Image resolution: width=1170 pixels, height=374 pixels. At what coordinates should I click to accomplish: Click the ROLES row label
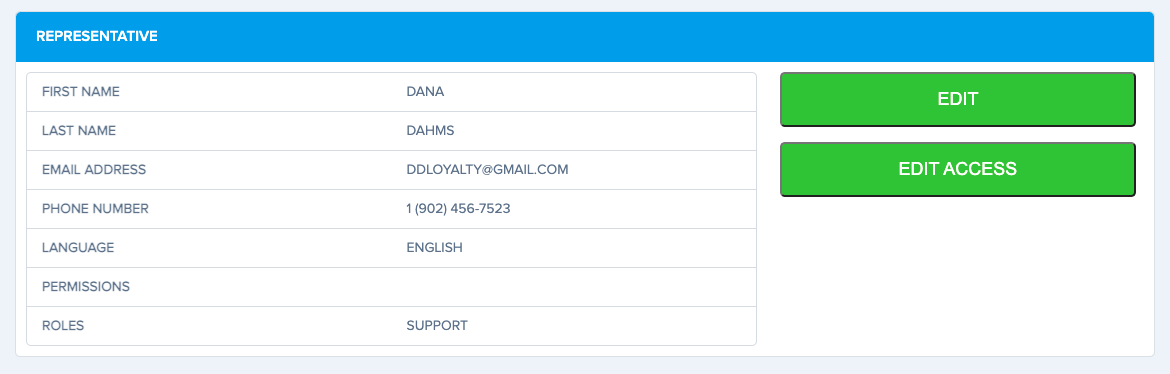point(63,325)
